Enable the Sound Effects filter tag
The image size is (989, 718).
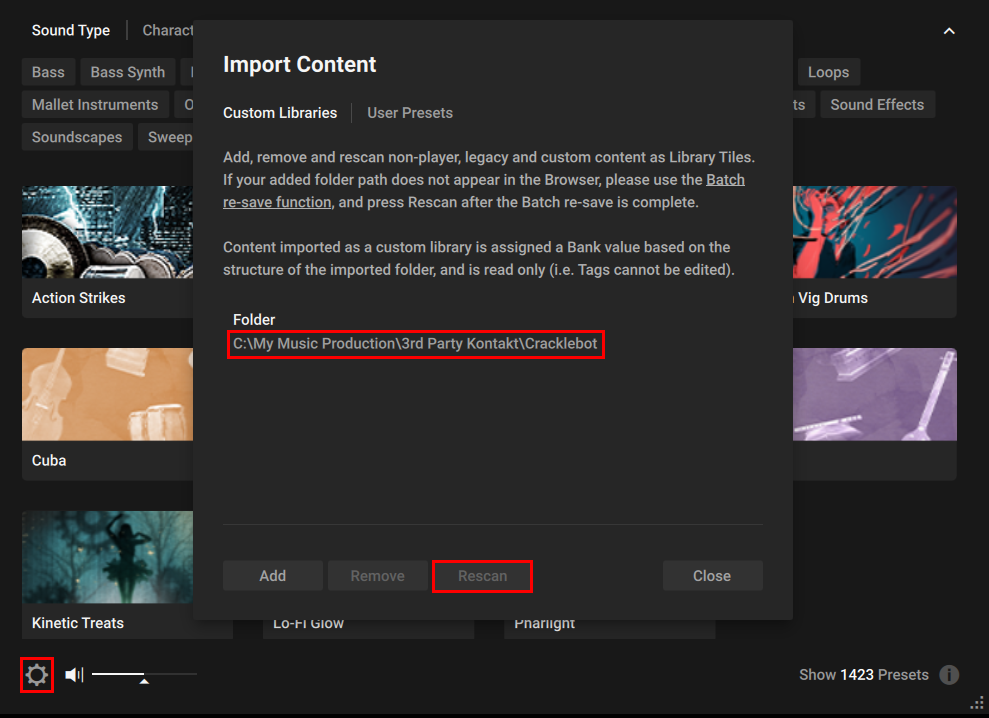(877, 105)
